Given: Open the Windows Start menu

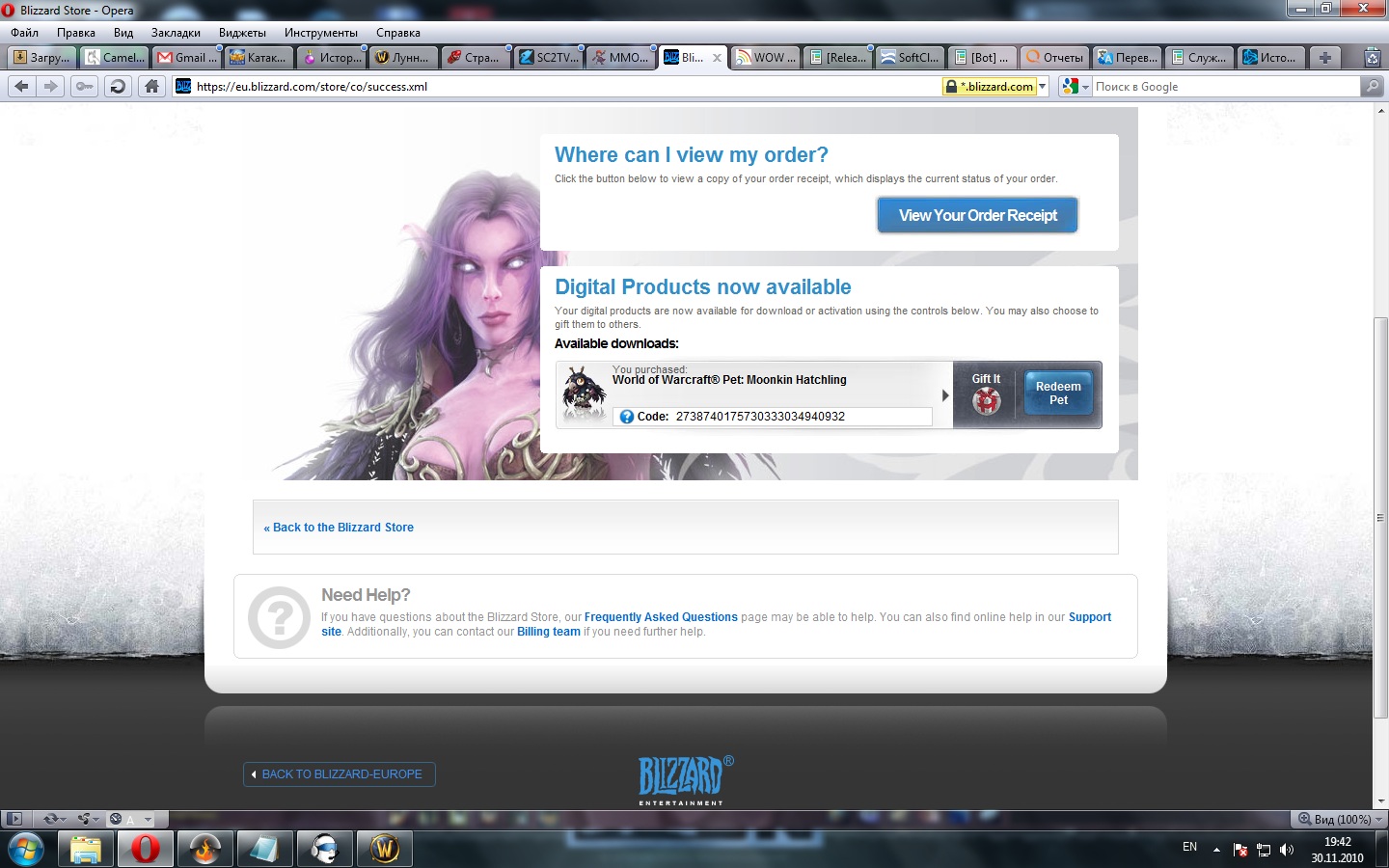Looking at the screenshot, I should 26,849.
